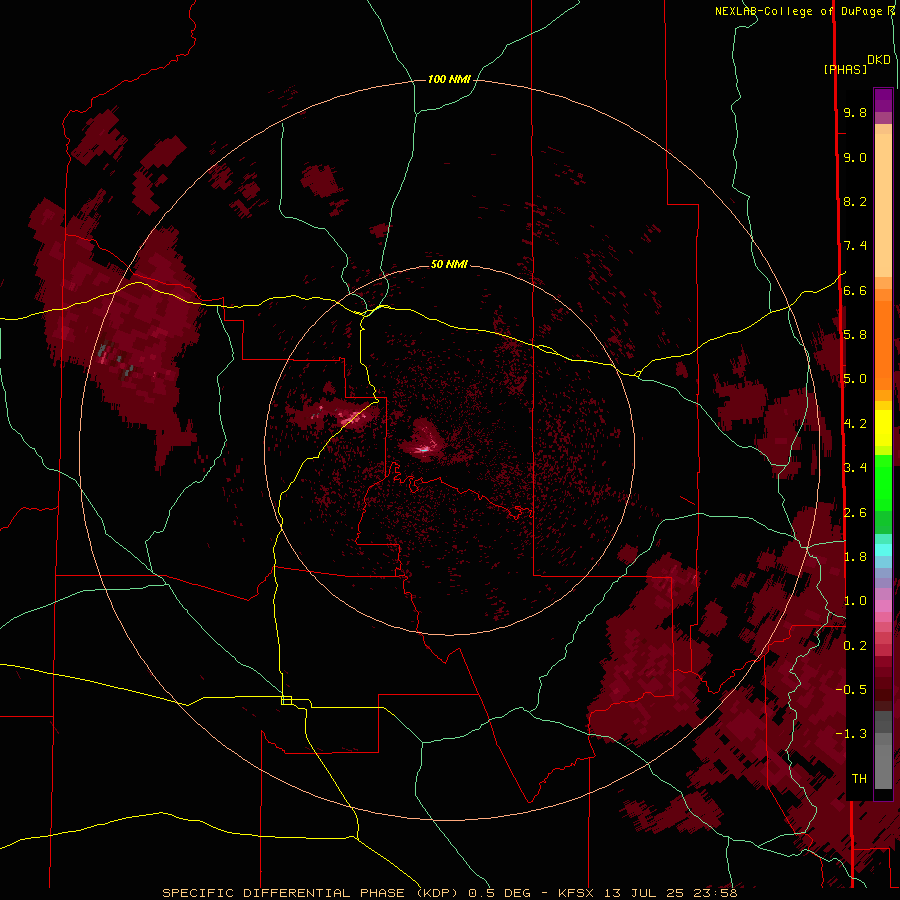Click the 9.8 legend value

pos(855,112)
